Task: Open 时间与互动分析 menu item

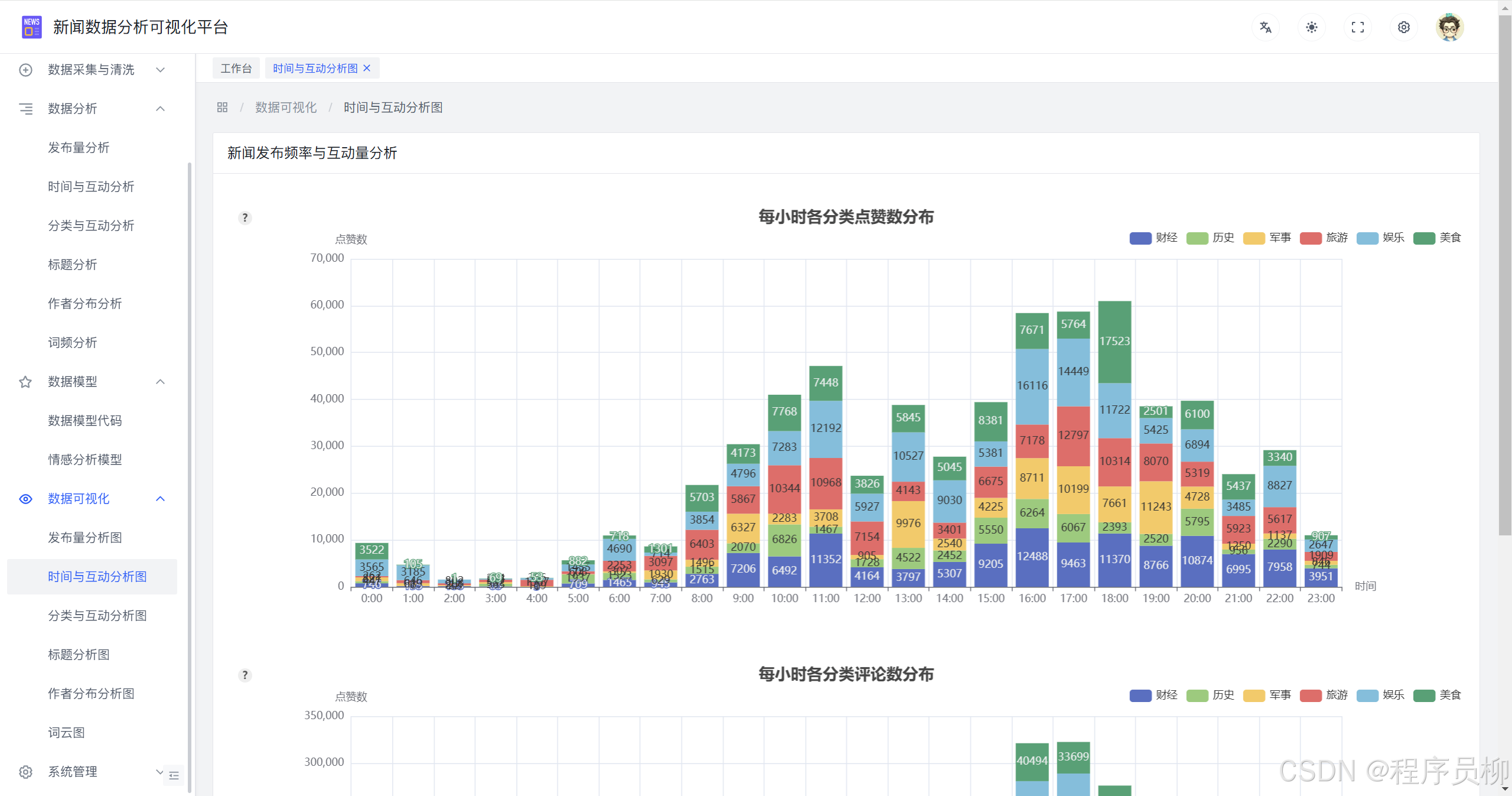Action: (92, 187)
